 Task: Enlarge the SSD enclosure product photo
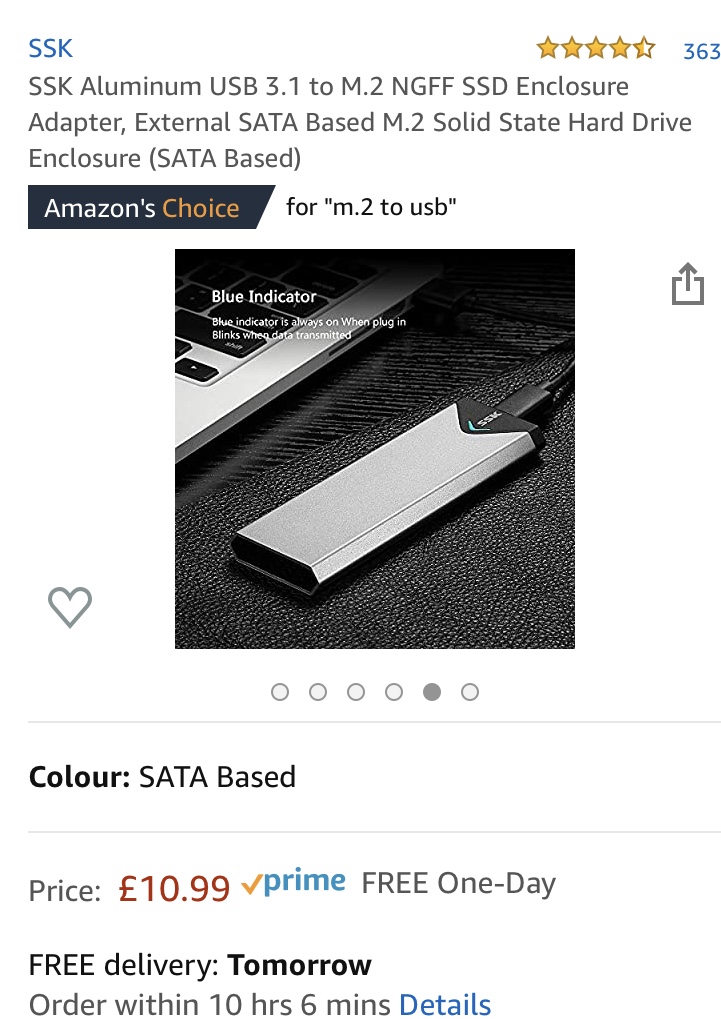coord(374,448)
